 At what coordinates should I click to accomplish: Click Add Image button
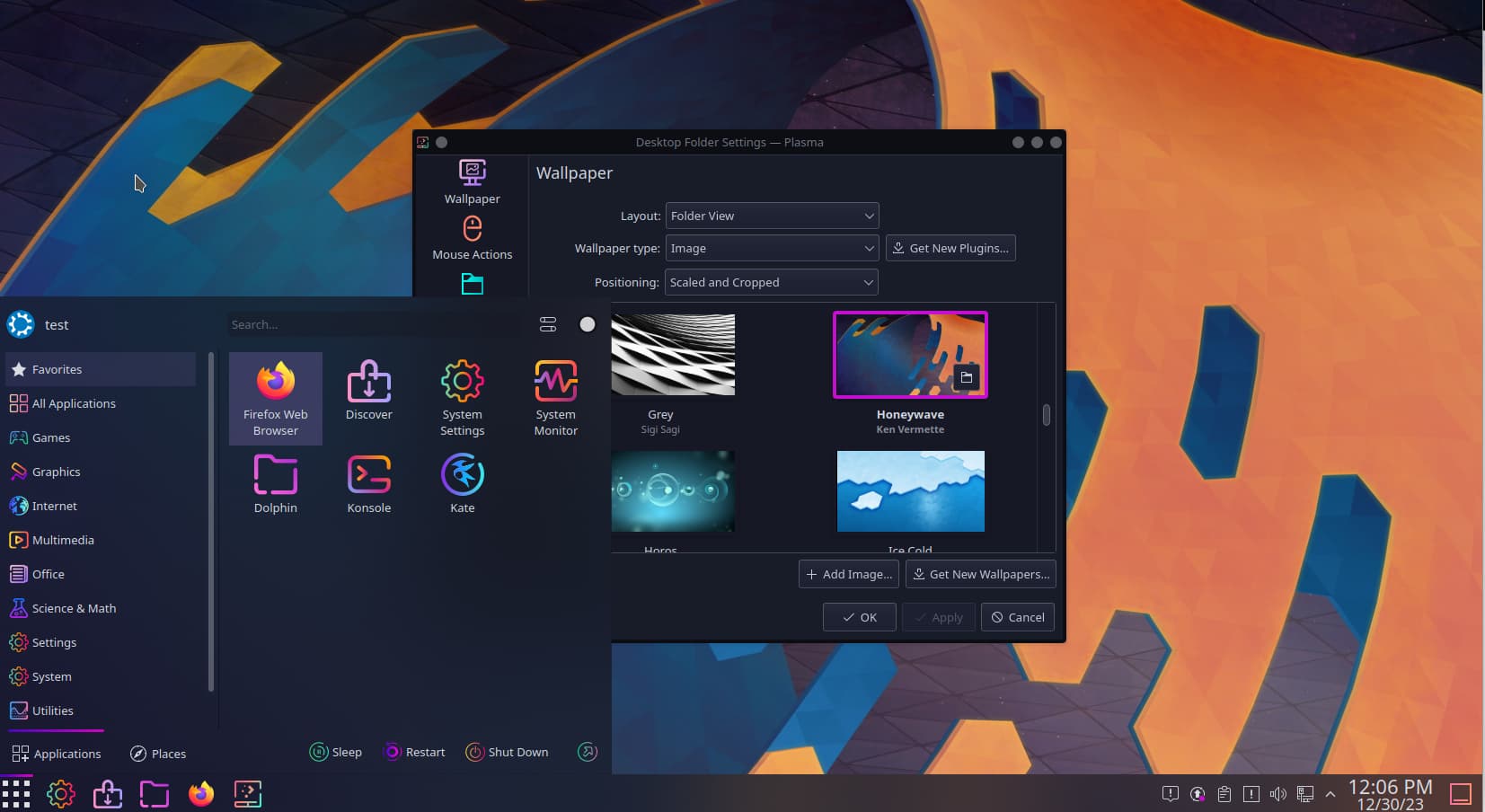point(849,574)
